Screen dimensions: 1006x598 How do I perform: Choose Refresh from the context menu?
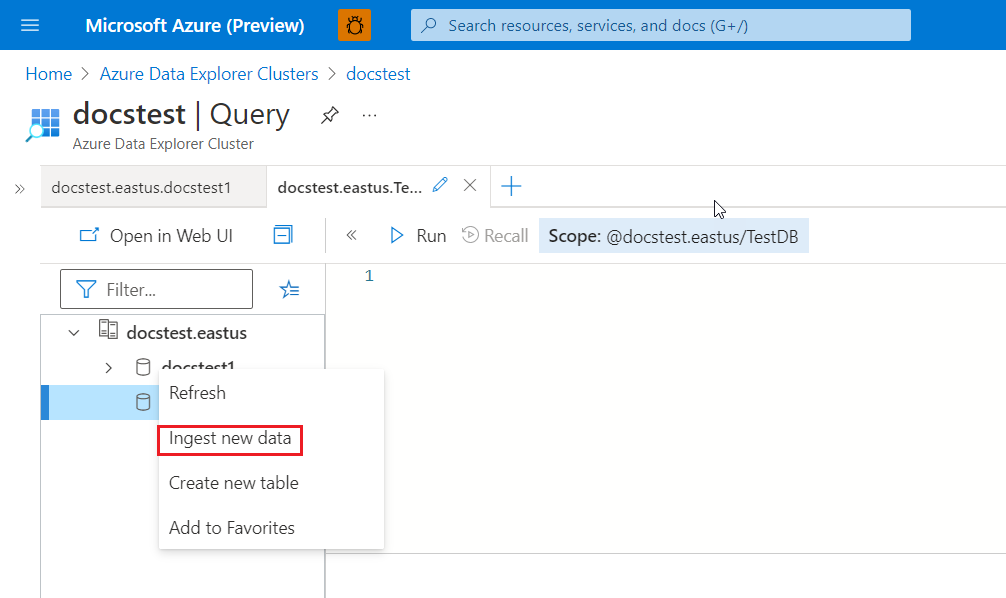(197, 393)
